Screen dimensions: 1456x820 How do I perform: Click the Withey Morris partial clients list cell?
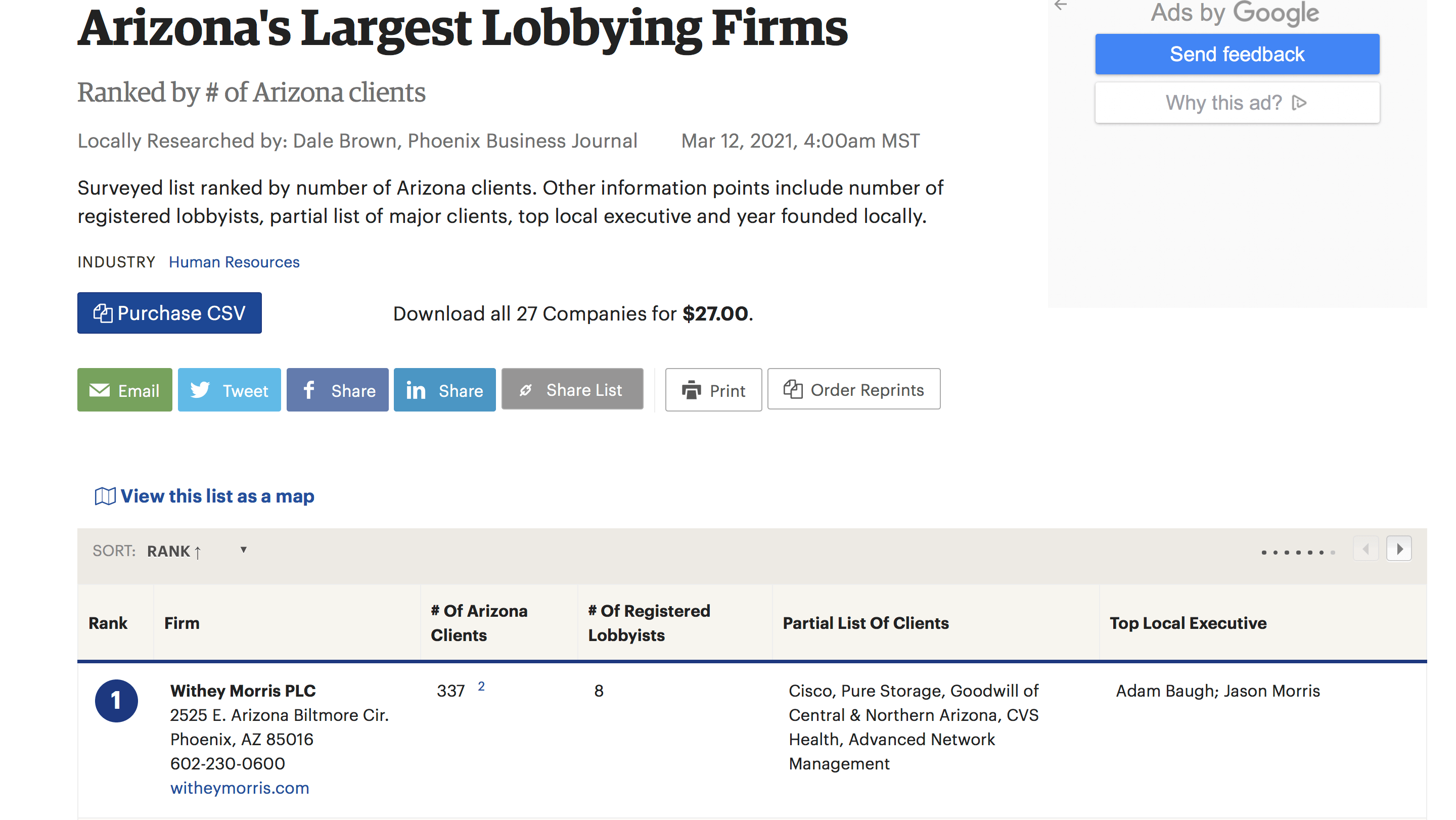914,727
